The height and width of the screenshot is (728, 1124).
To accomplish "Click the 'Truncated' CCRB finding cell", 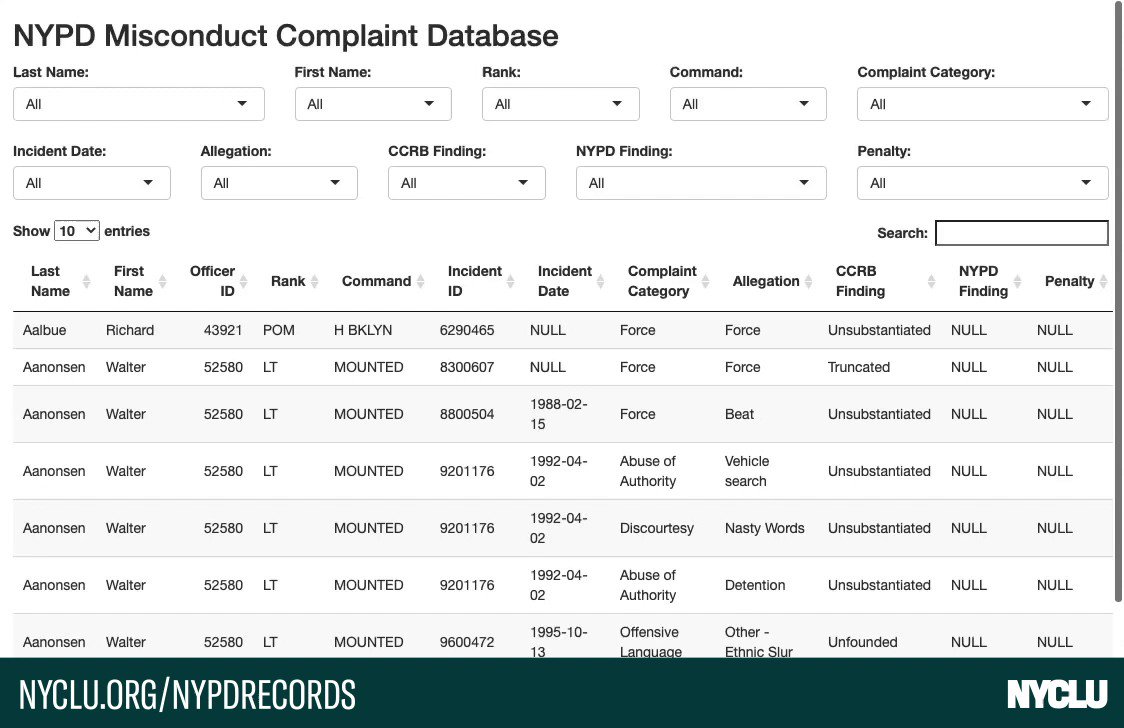I will click(x=859, y=368).
